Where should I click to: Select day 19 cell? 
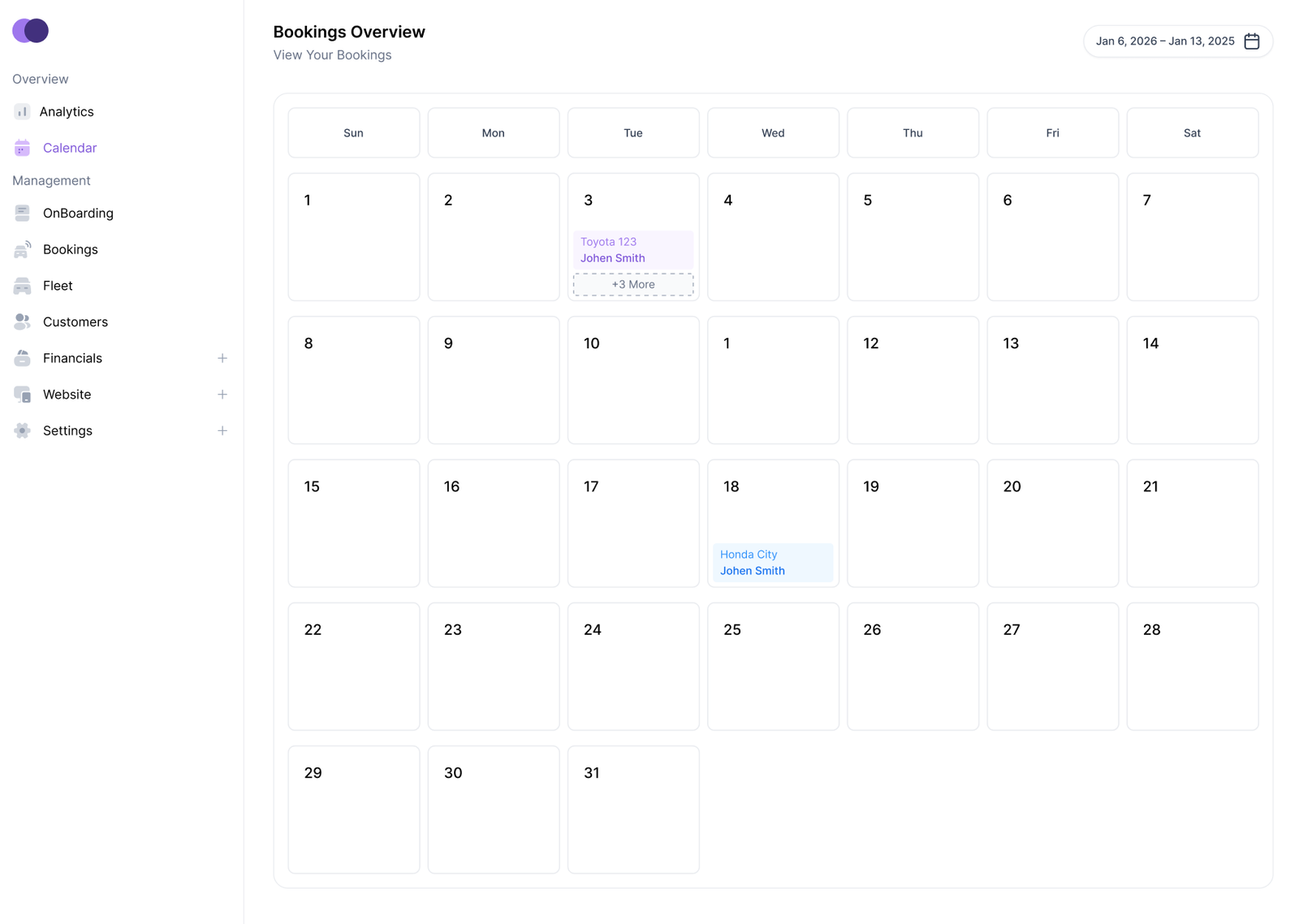coord(913,523)
